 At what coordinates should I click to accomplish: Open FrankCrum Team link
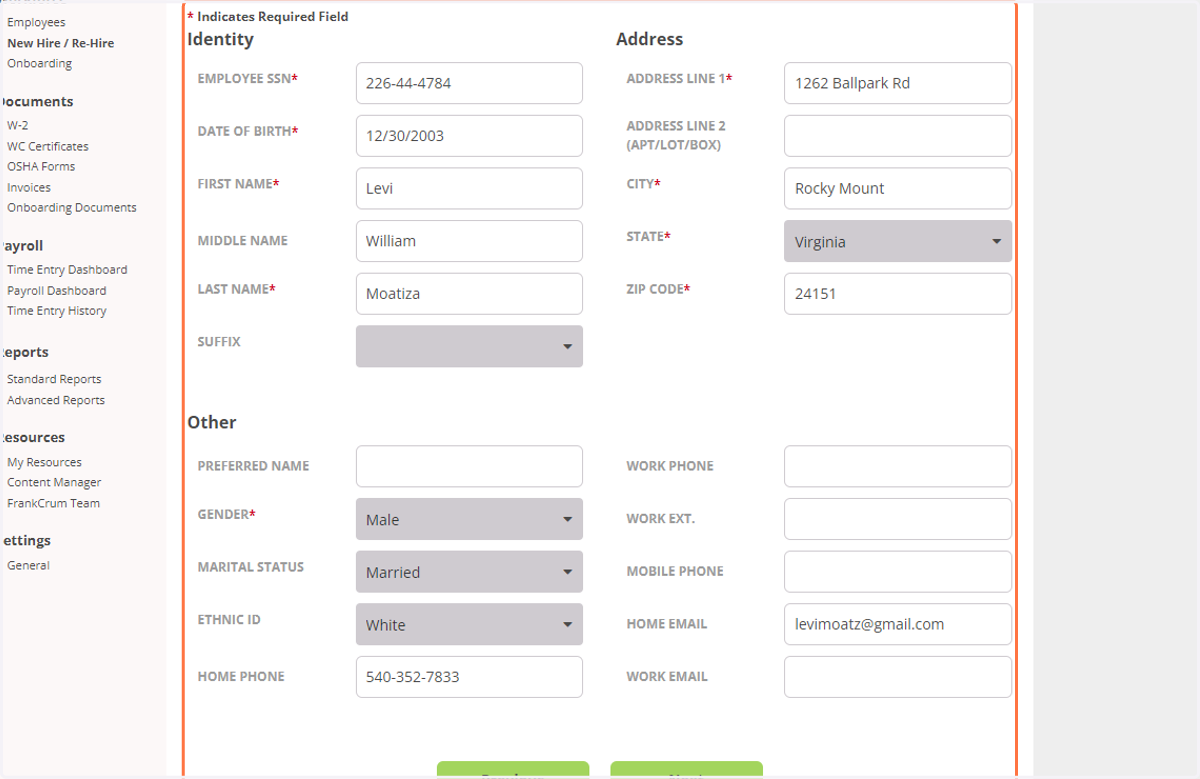click(53, 503)
